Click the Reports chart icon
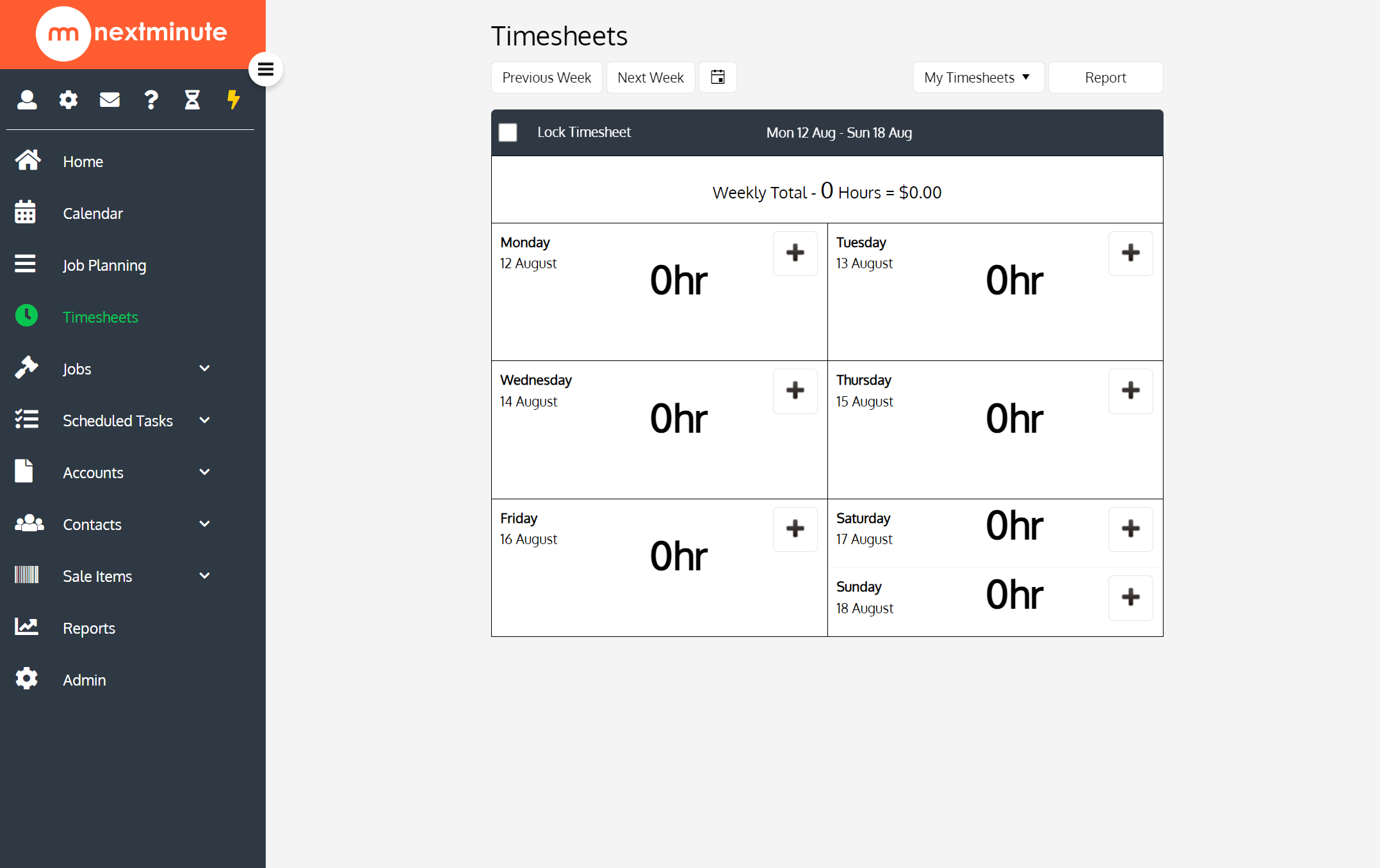 tap(26, 627)
